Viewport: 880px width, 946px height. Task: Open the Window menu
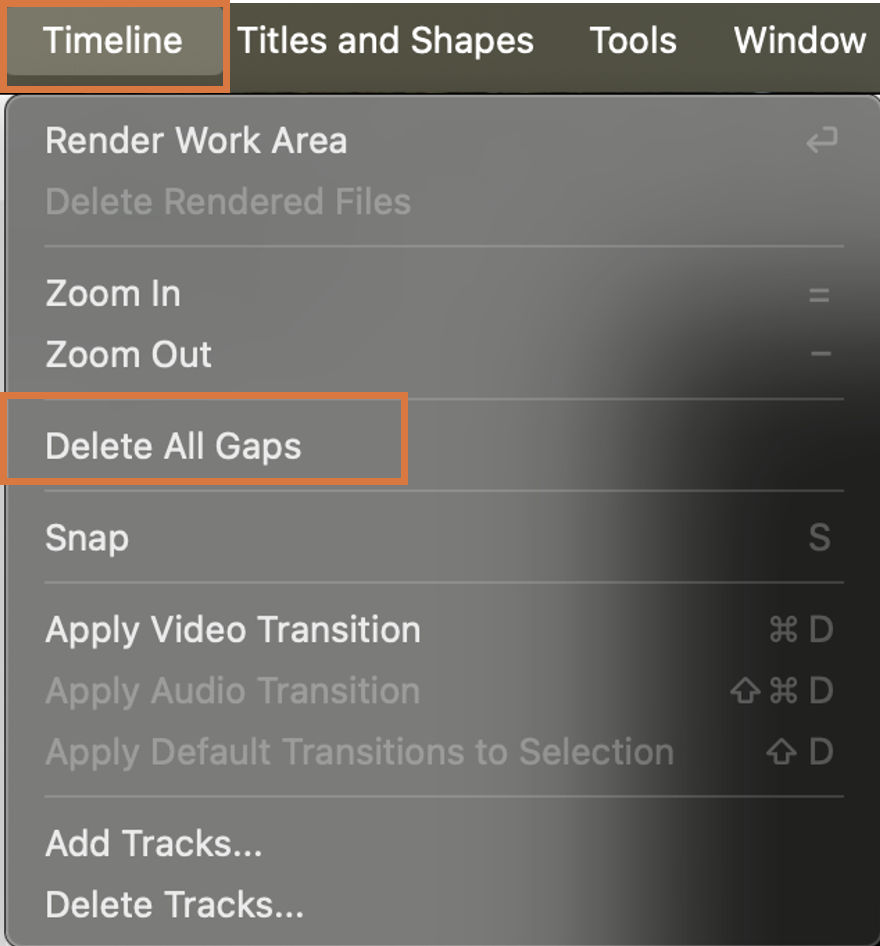tap(799, 42)
